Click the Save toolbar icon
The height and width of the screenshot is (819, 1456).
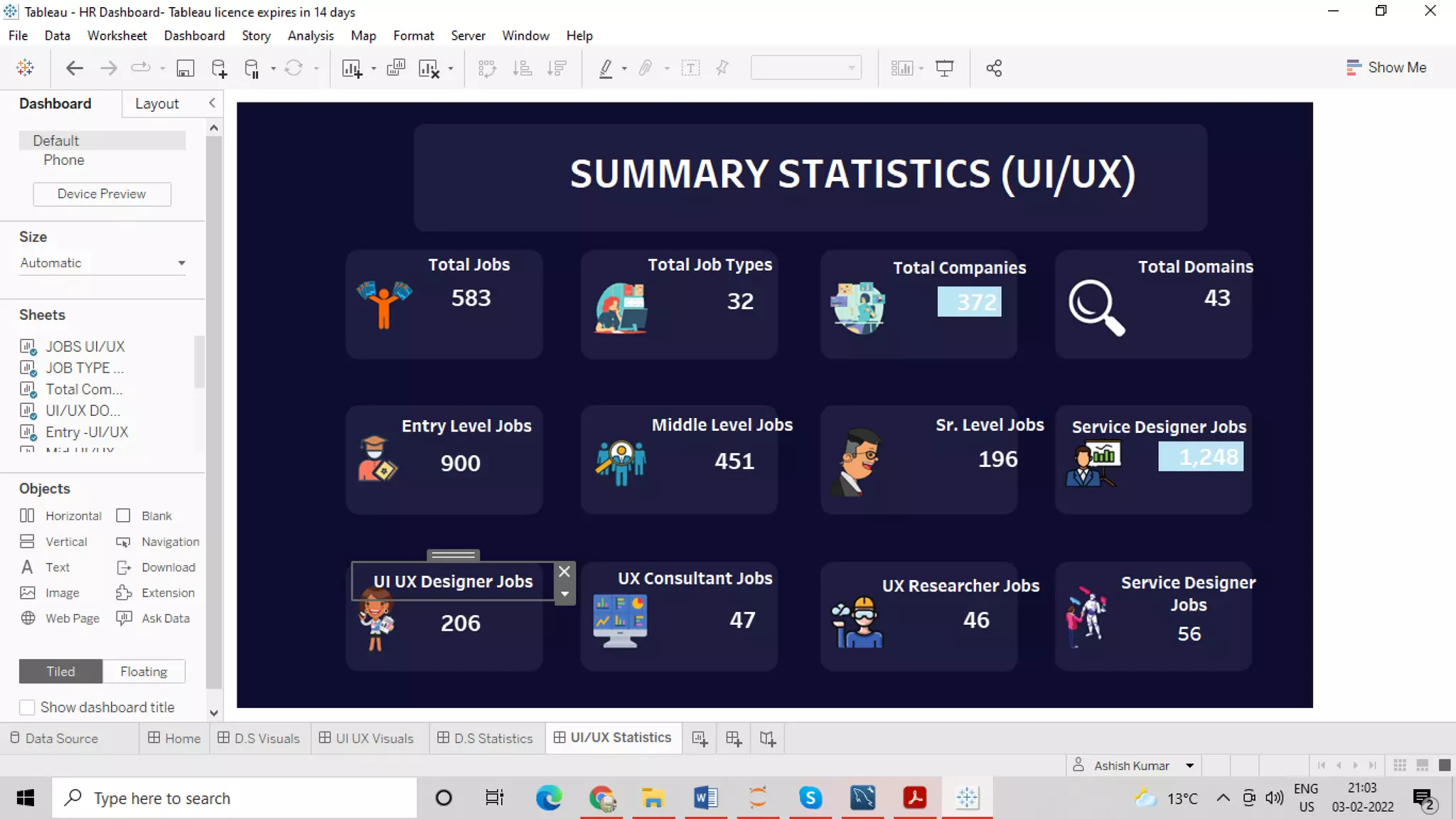185,68
